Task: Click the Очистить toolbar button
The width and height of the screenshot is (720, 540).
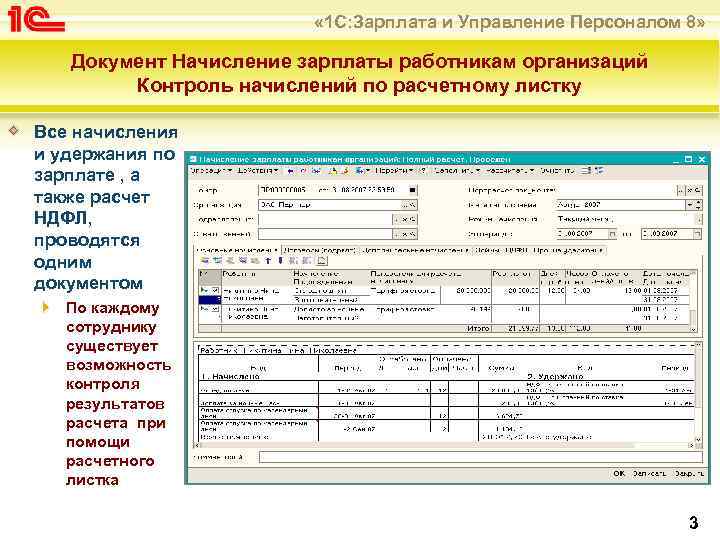Action: (557, 171)
